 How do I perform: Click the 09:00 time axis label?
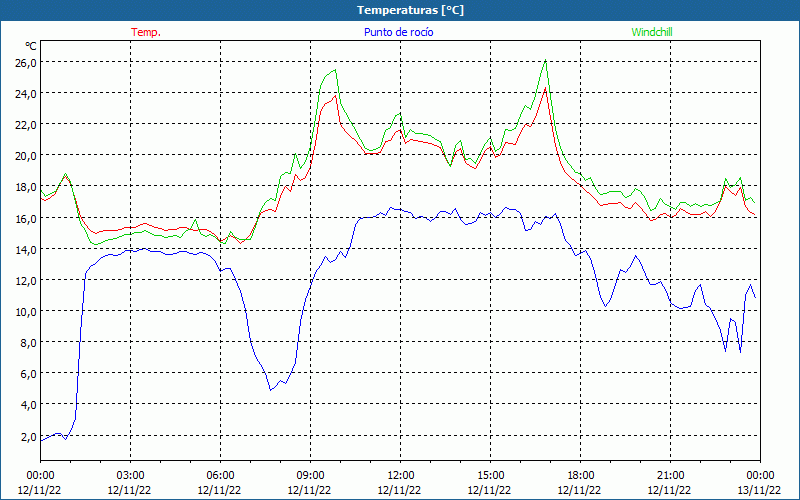[310, 476]
